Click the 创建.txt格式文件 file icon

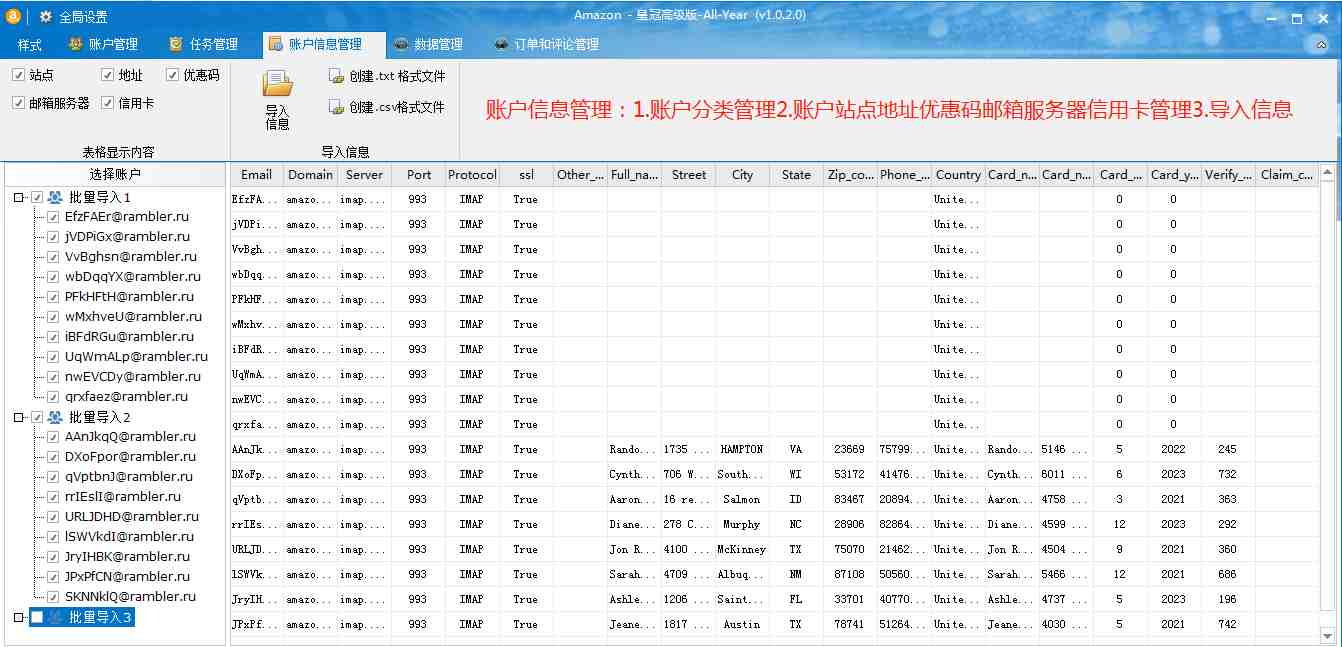[x=336, y=76]
